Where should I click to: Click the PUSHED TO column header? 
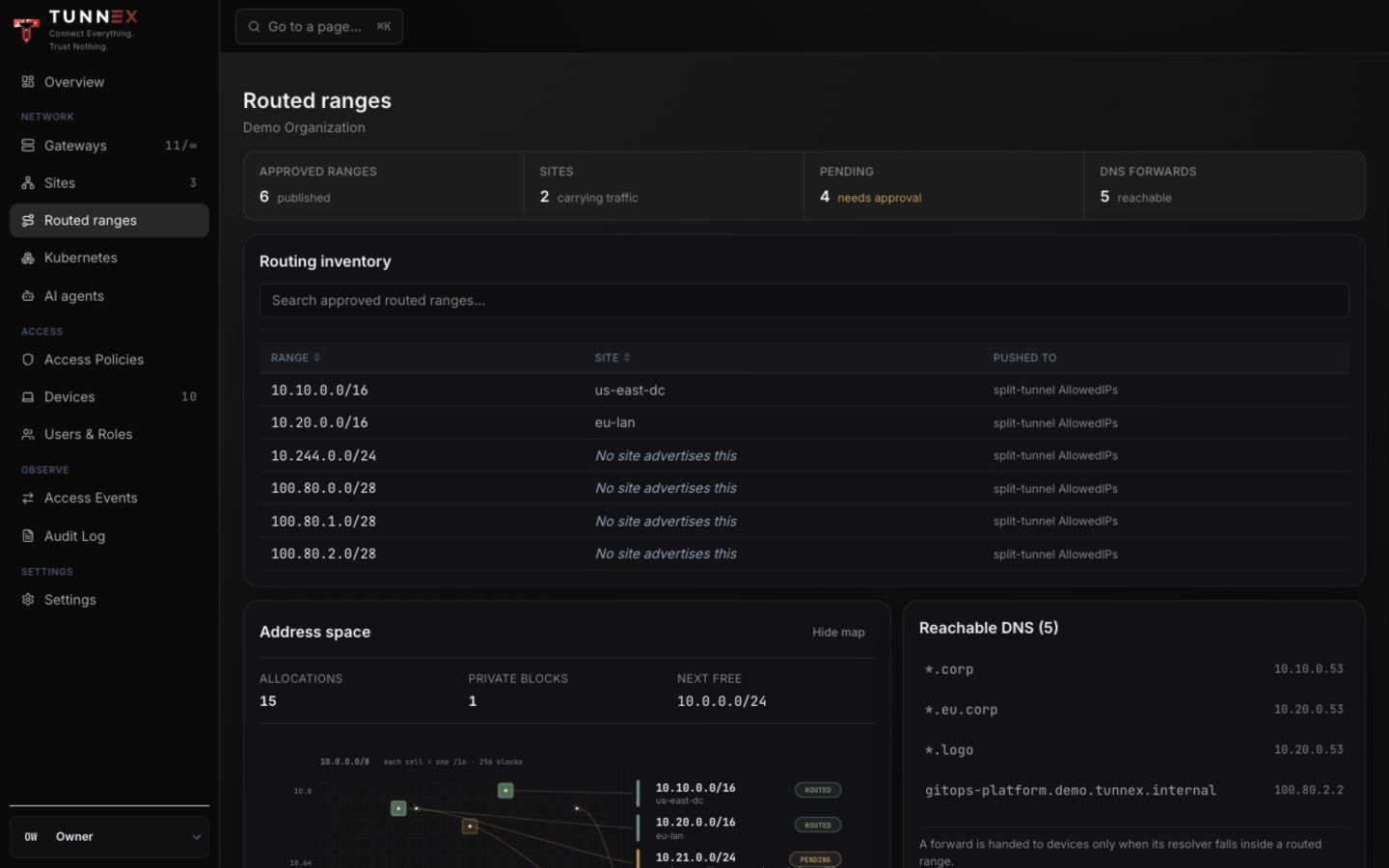(1024, 358)
